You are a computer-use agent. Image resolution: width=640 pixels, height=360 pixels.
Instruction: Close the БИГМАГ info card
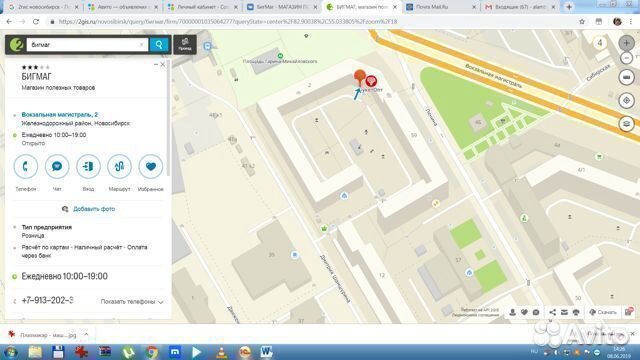pos(162,64)
